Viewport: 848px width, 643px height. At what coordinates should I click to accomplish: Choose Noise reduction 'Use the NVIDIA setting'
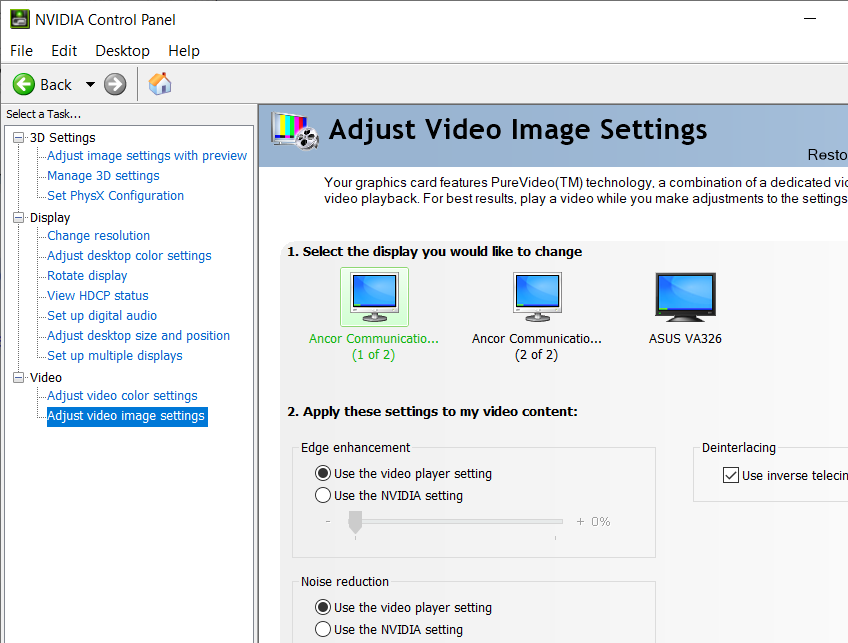[x=323, y=629]
